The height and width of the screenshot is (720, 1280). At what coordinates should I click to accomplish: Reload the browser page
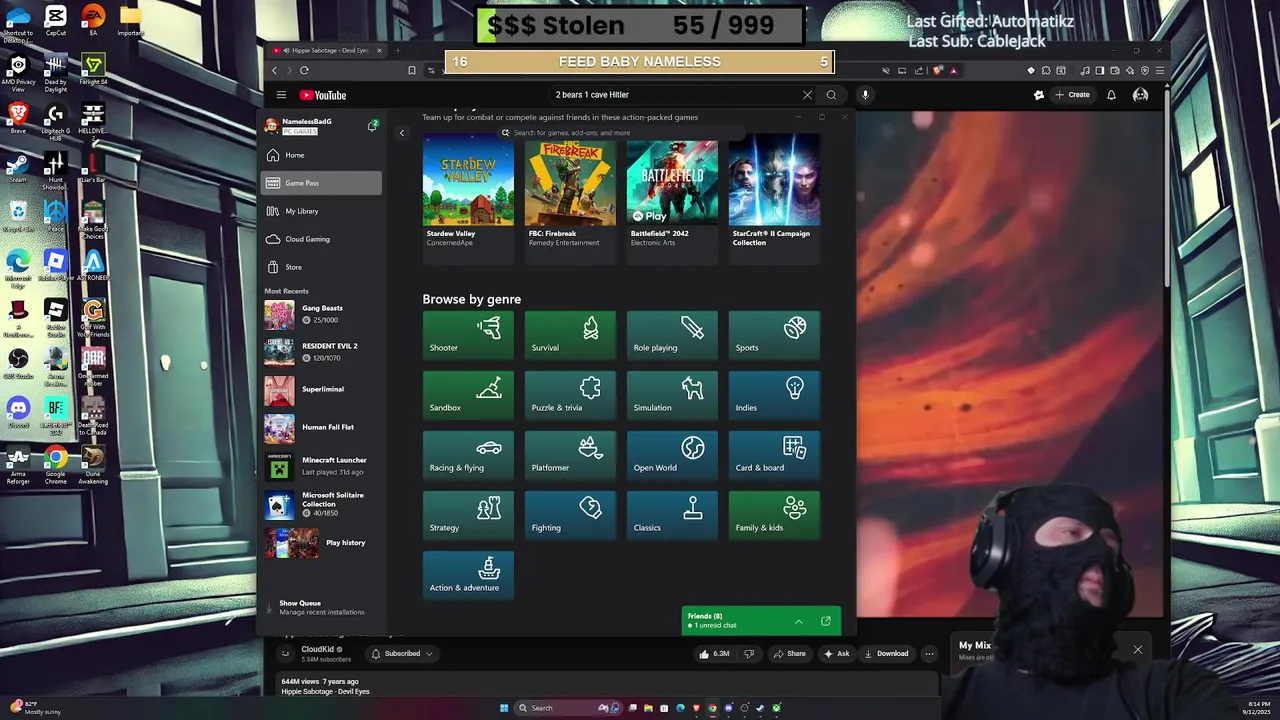click(304, 70)
